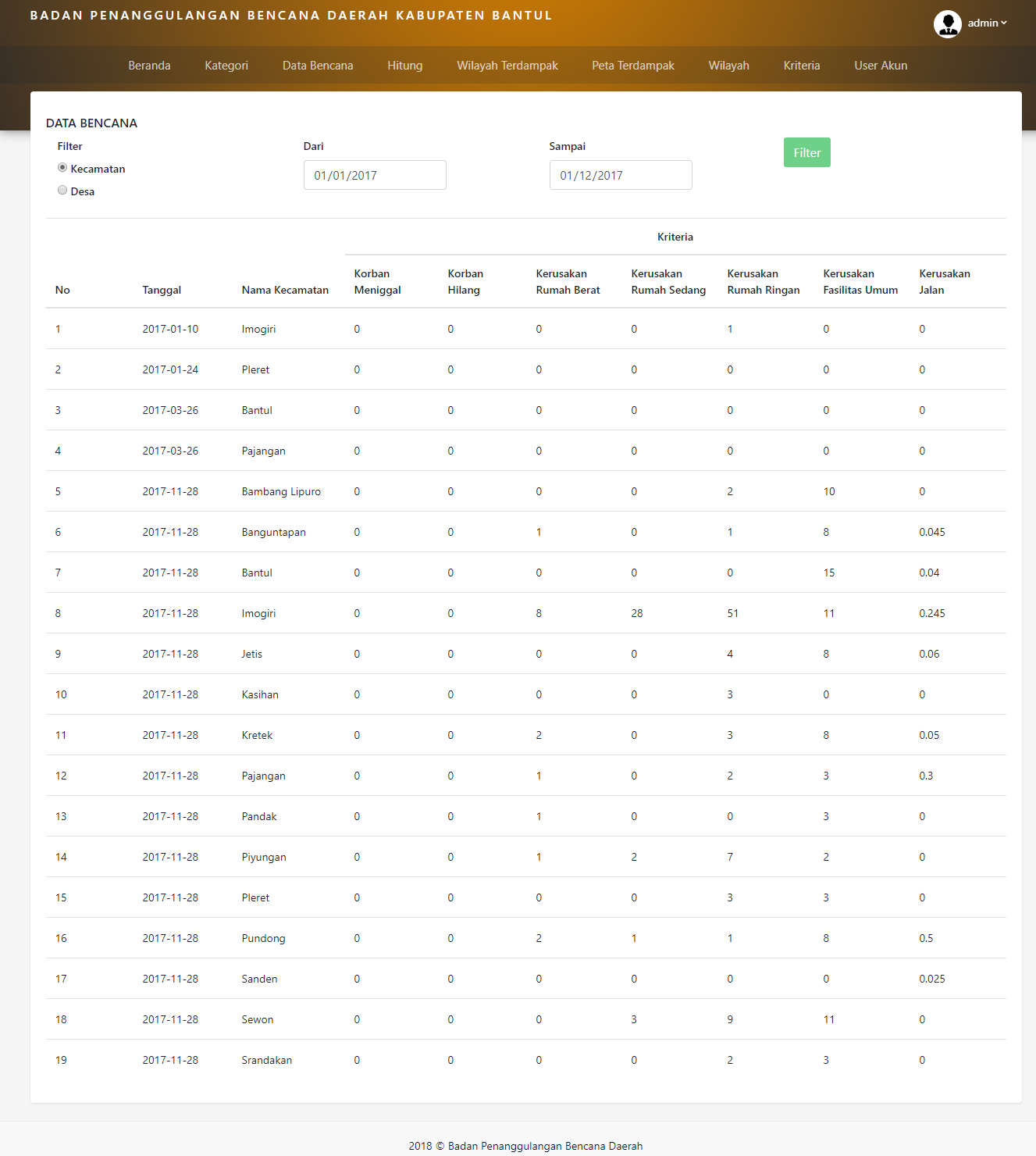Click the admin user avatar icon
Image resolution: width=1036 pixels, height=1156 pixels.
coord(947,24)
